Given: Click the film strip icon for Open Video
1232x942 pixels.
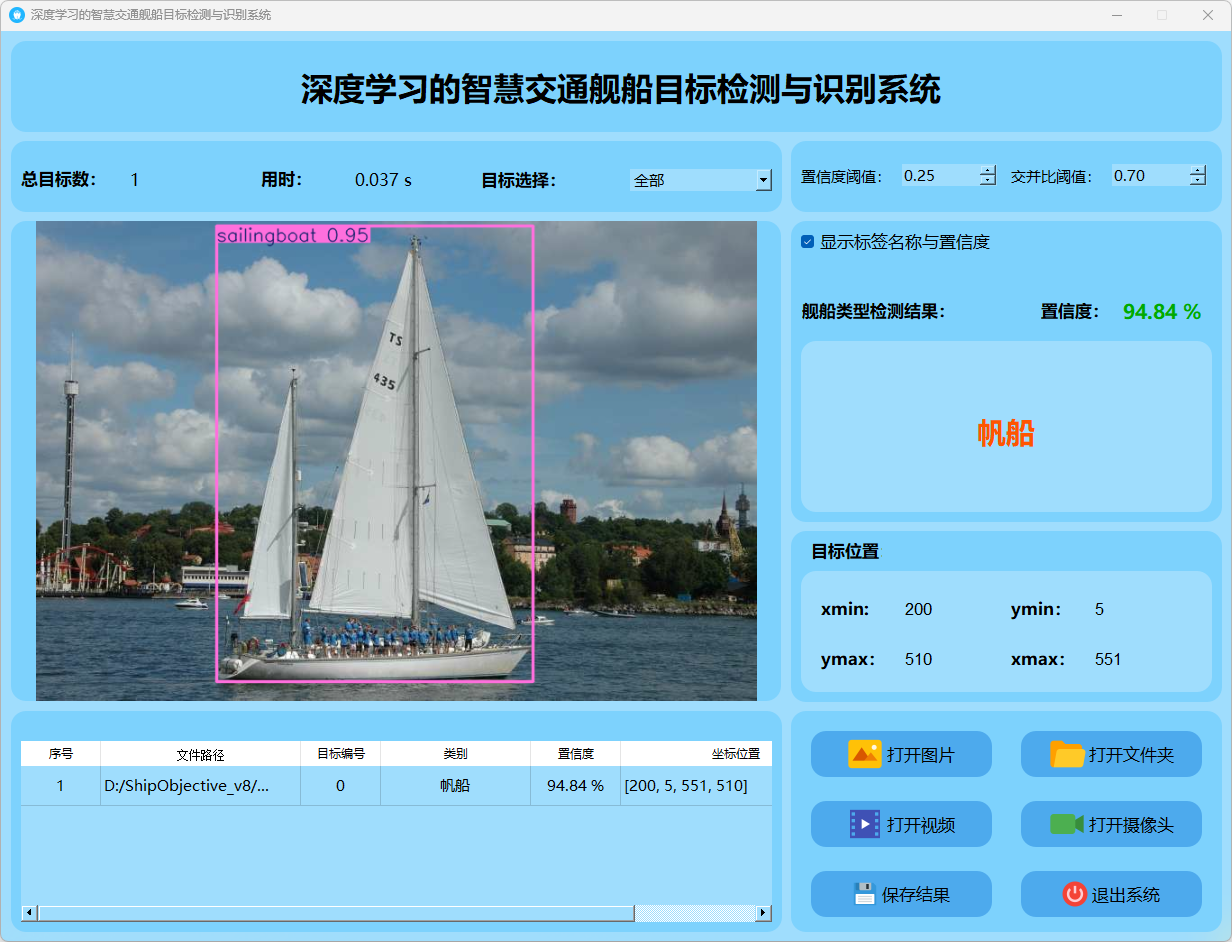Looking at the screenshot, I should [864, 824].
